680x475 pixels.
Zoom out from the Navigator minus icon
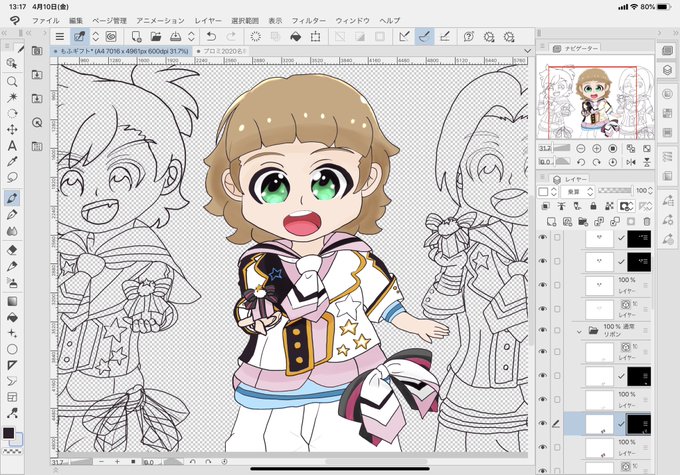(x=581, y=148)
